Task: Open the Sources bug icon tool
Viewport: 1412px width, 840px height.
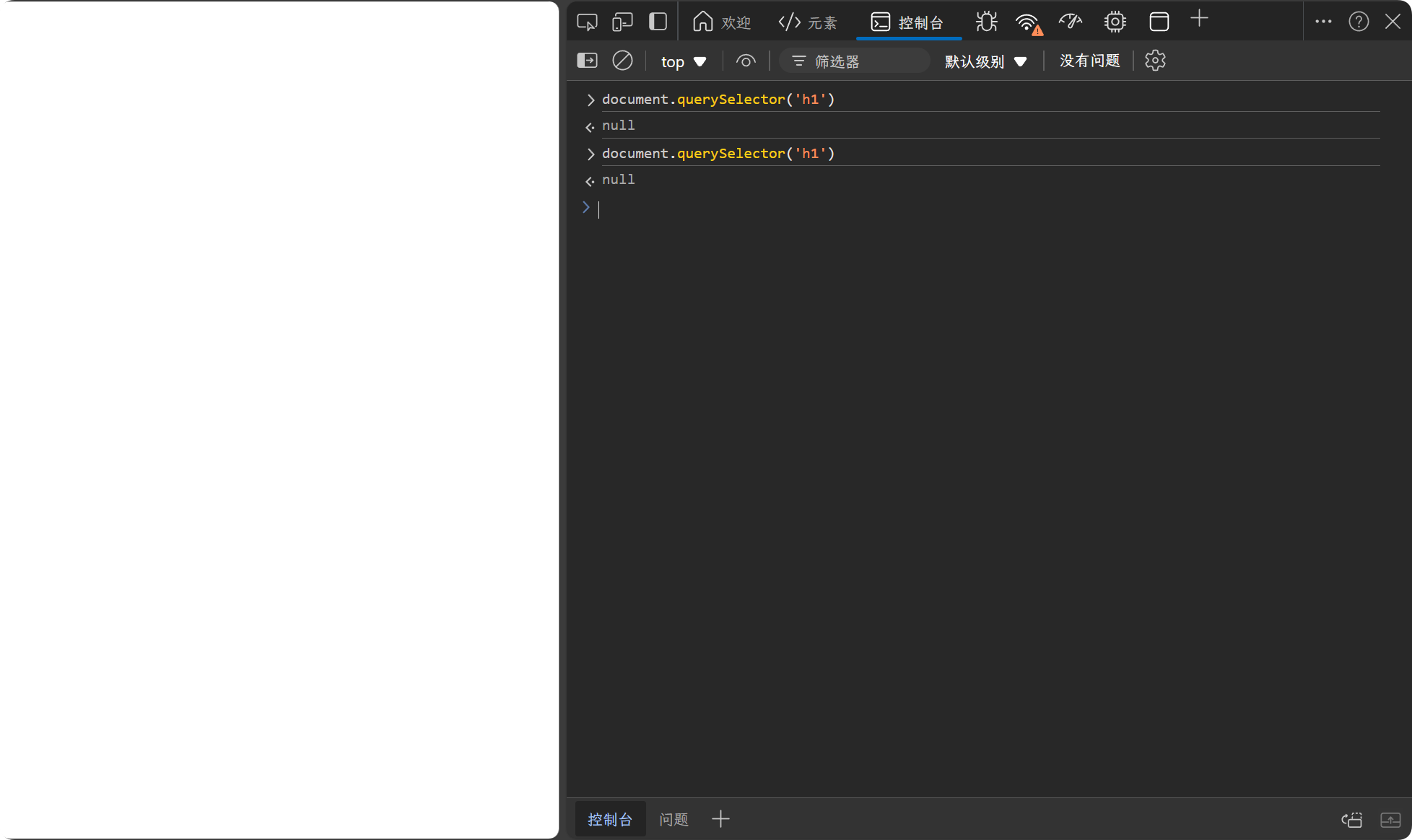Action: (x=986, y=22)
